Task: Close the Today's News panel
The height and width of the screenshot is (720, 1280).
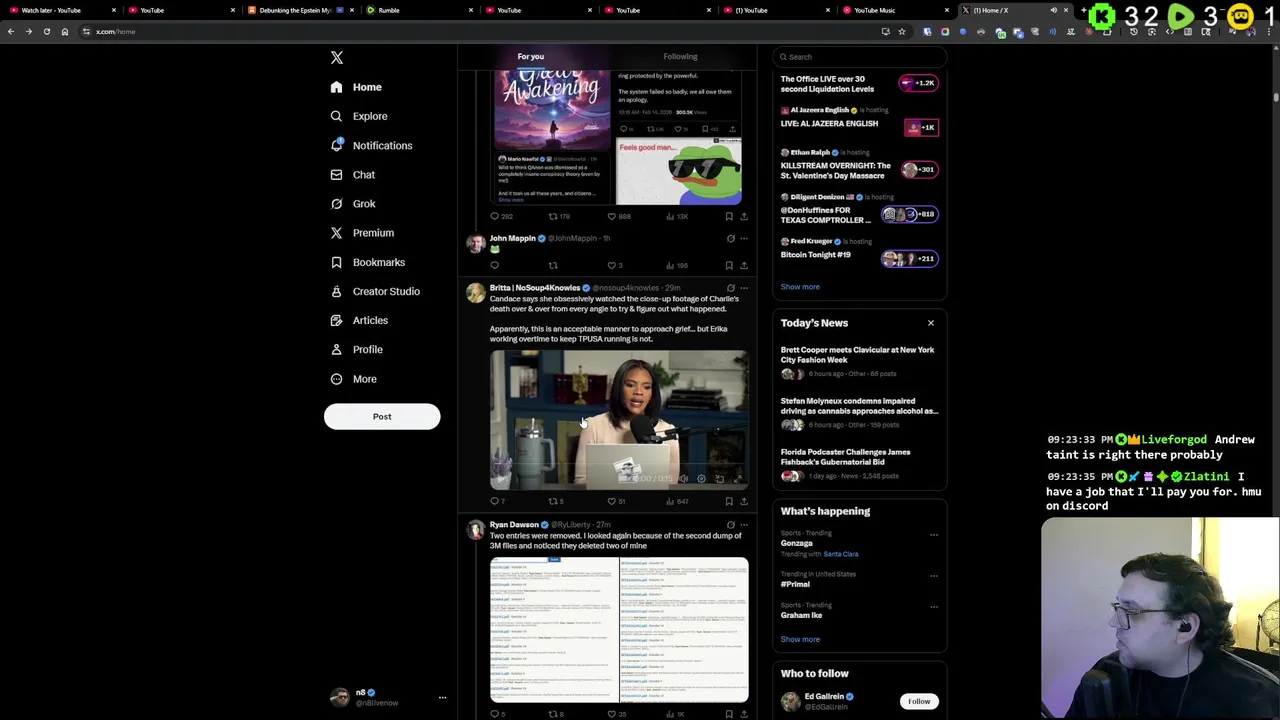Action: pyautogui.click(x=931, y=323)
